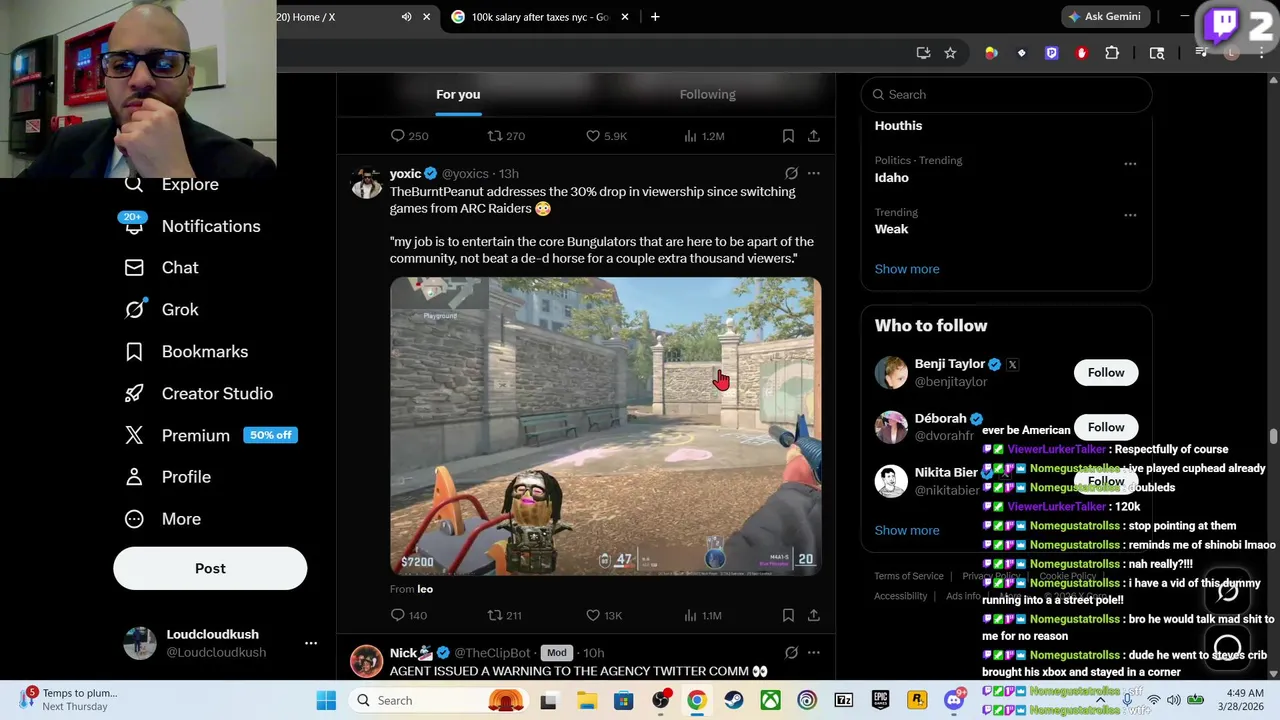View analytics of yoxic post 1.1M
The height and width of the screenshot is (720, 1280).
(702, 615)
